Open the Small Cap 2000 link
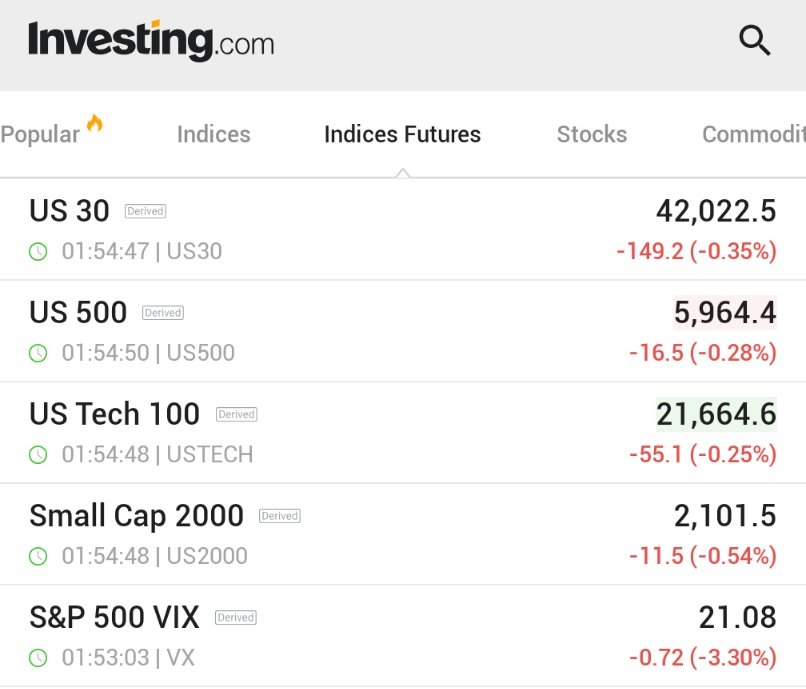The height and width of the screenshot is (689, 806). 136,516
